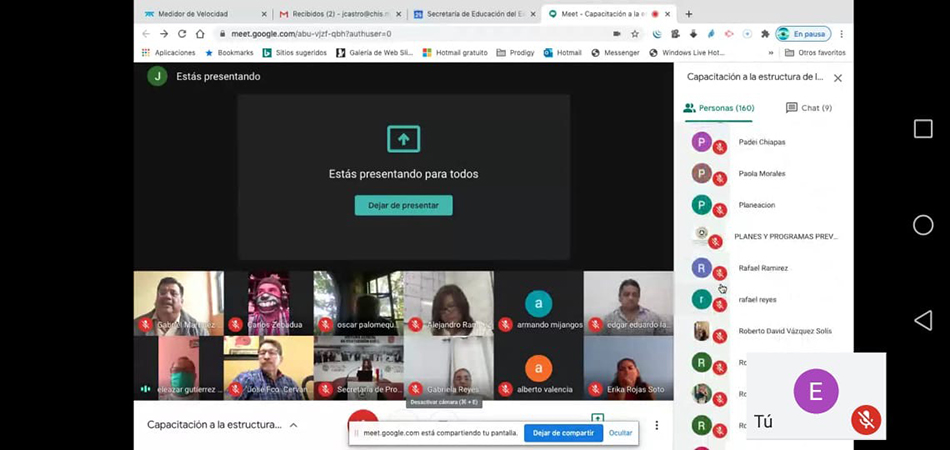Toggle the muted mic beside Padei Chiapas

tap(720, 147)
